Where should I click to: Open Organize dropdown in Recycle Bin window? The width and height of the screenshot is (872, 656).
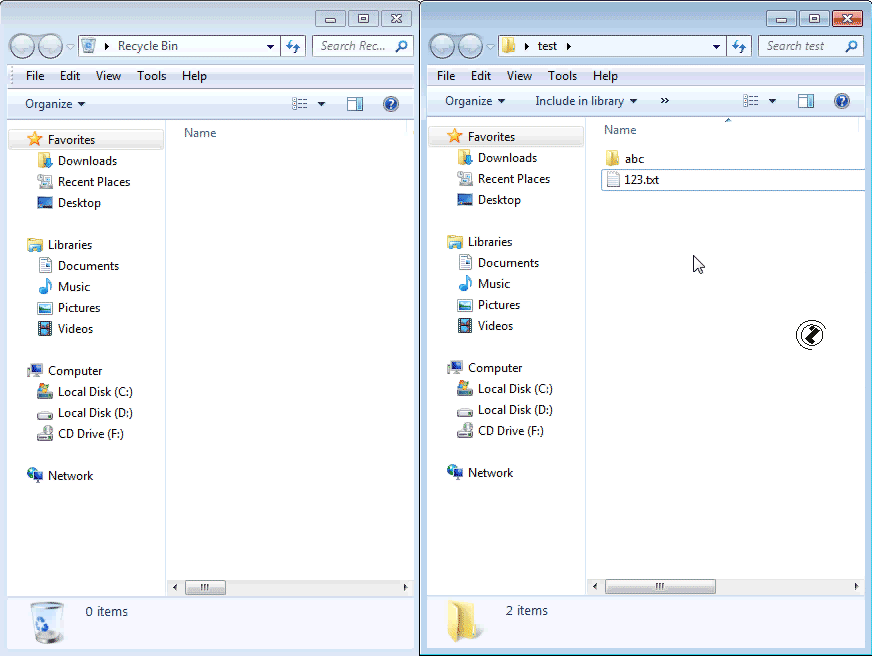55,104
